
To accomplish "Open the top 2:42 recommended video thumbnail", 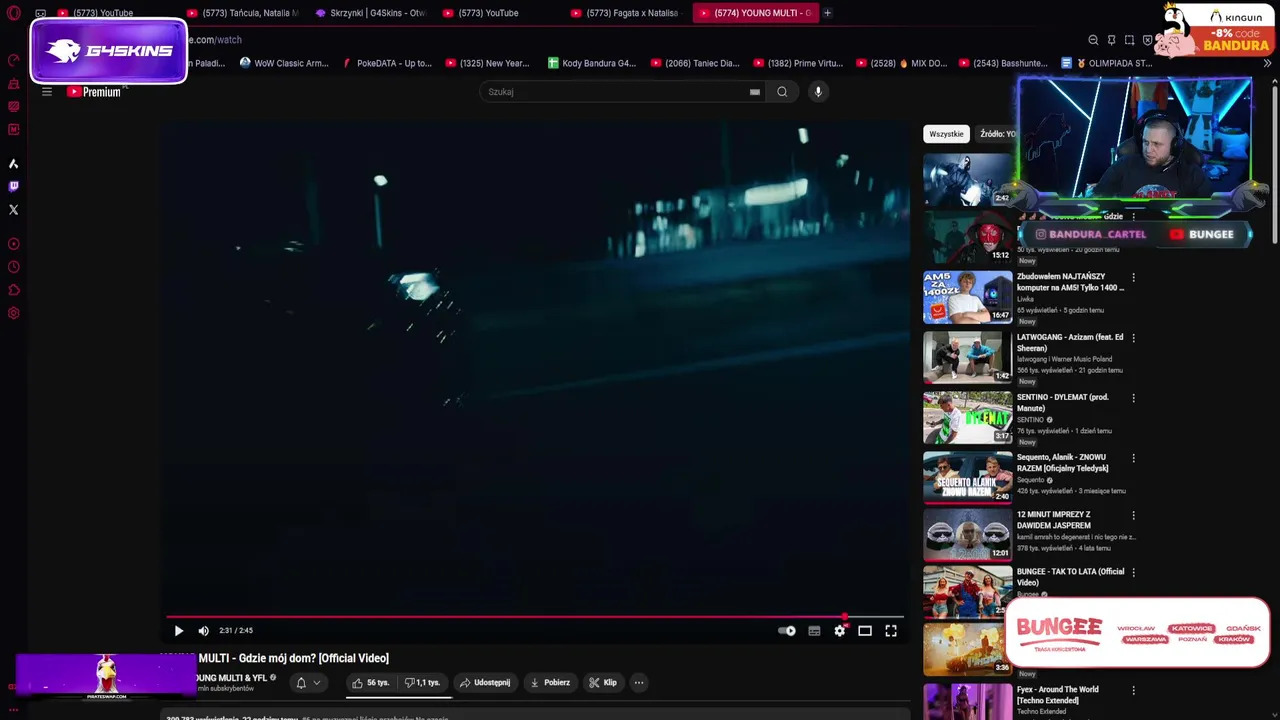I will 968,179.
